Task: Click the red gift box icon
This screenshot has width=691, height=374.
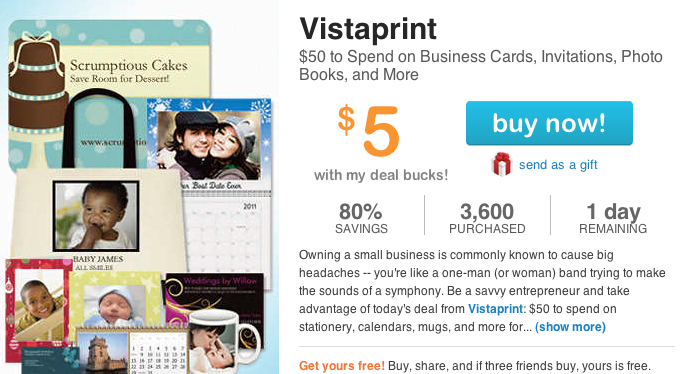Action: [502, 164]
